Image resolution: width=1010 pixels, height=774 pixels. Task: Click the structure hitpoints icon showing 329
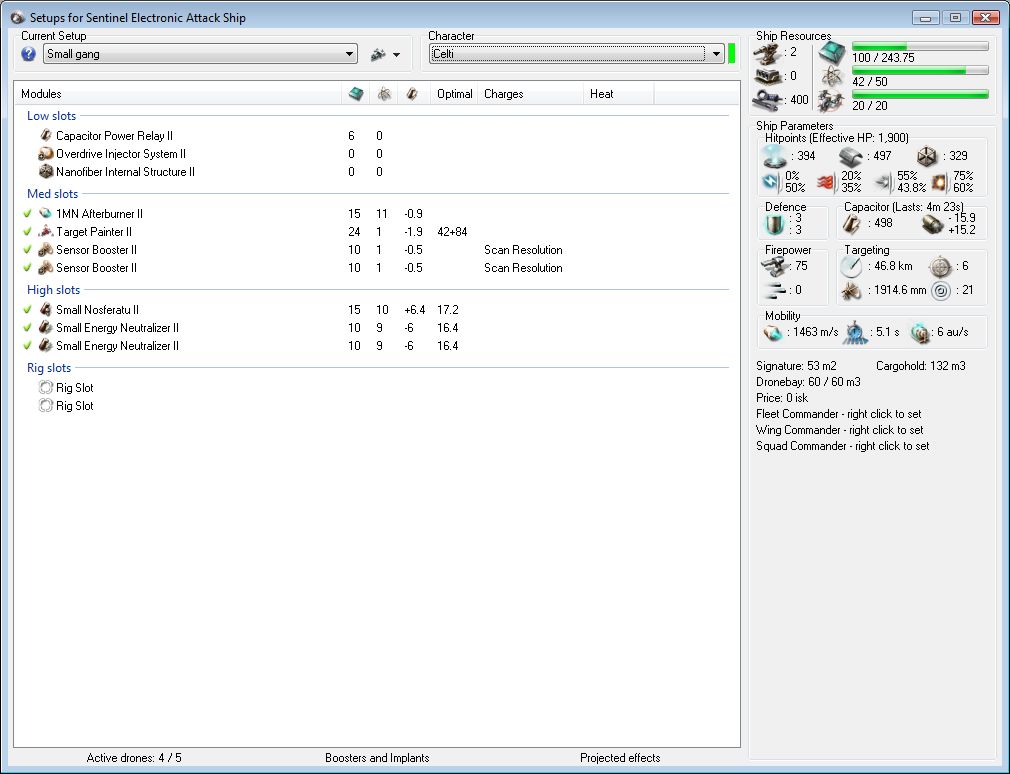[927, 156]
